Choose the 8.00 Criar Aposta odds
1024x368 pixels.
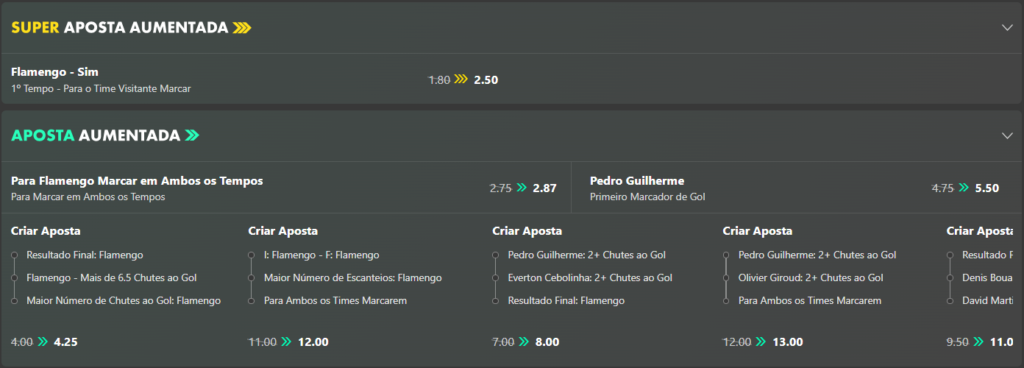[547, 341]
